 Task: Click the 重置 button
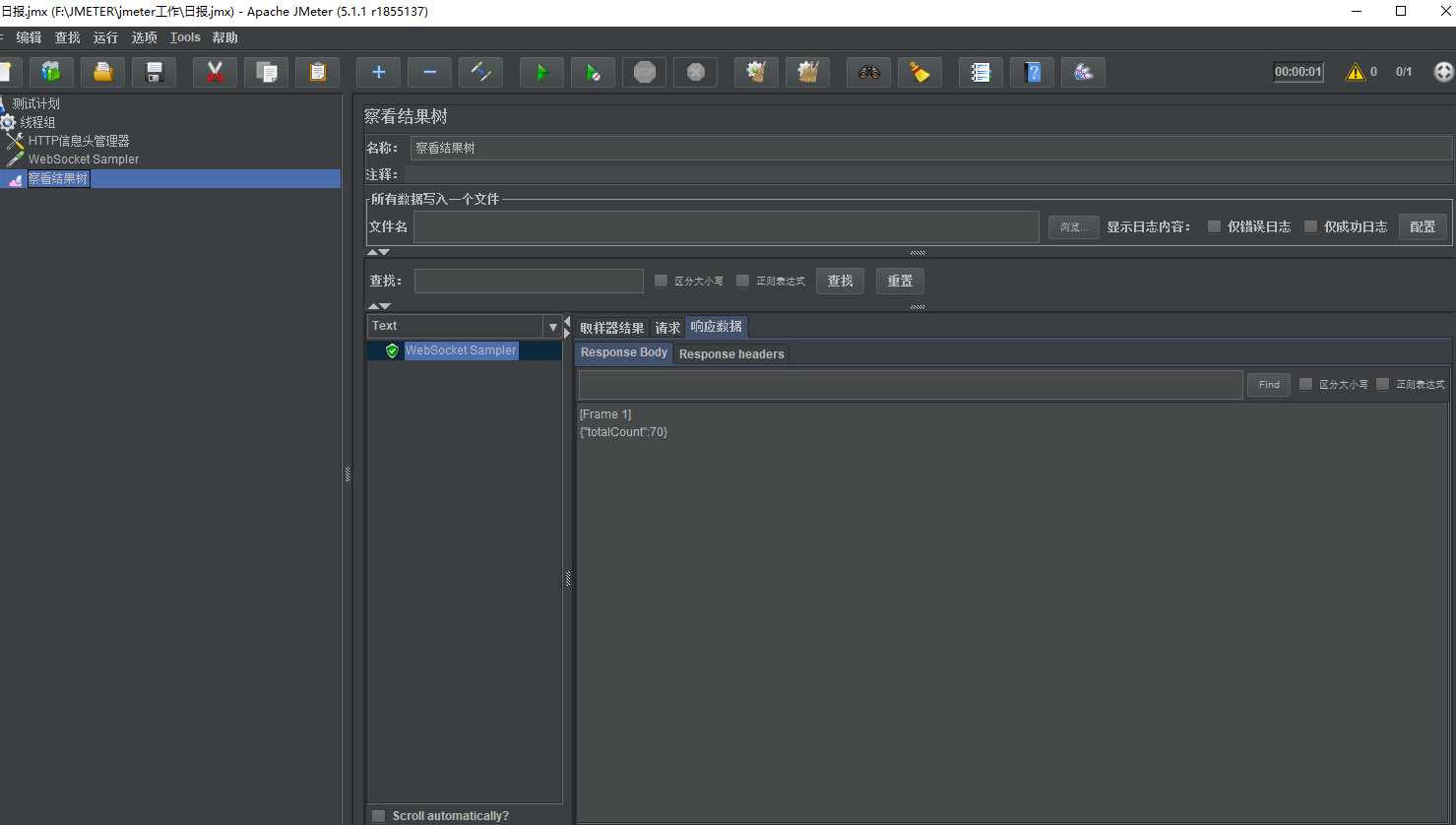[x=900, y=281]
